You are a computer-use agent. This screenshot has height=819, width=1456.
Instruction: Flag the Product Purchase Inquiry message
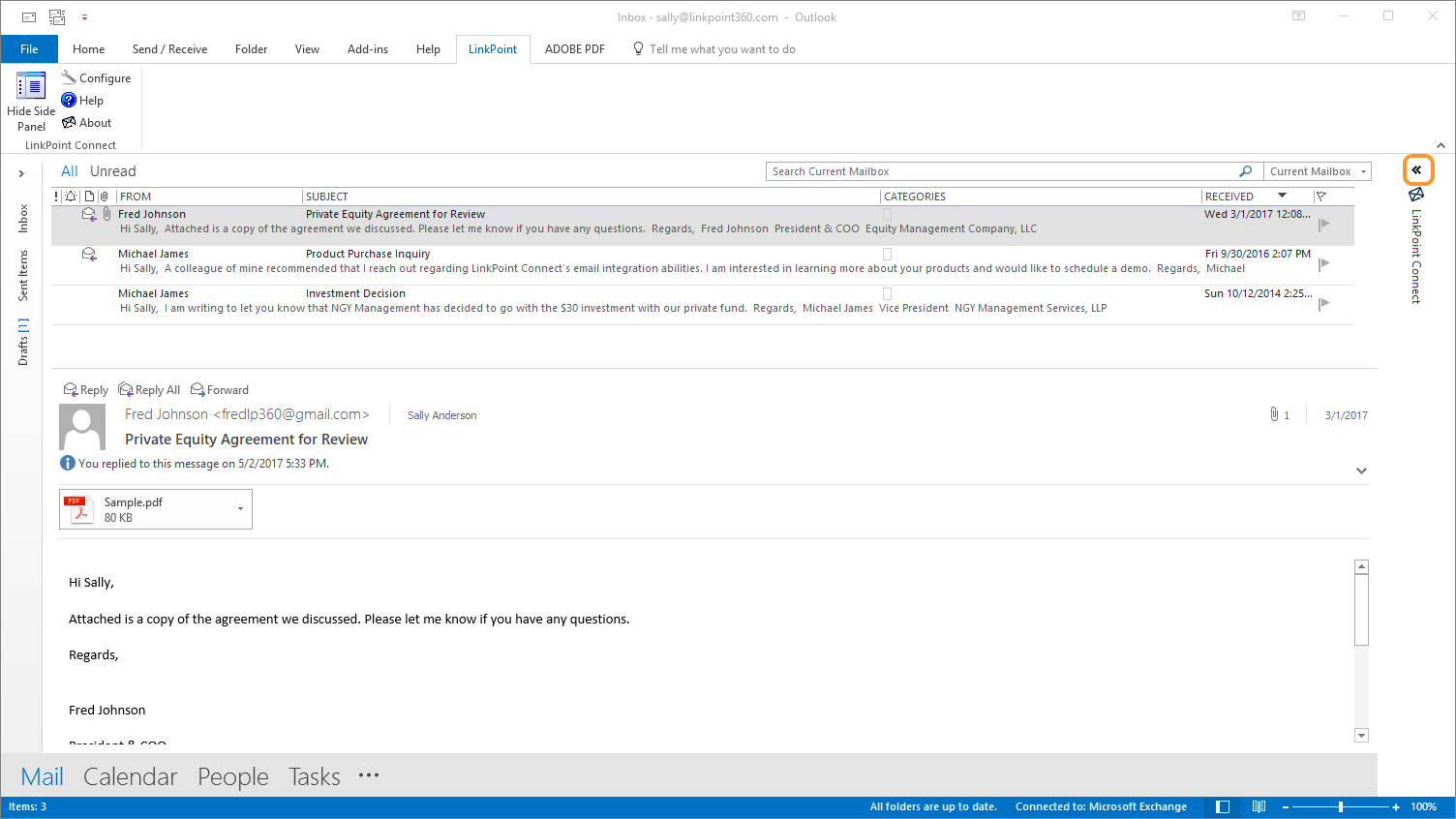[x=1324, y=263]
